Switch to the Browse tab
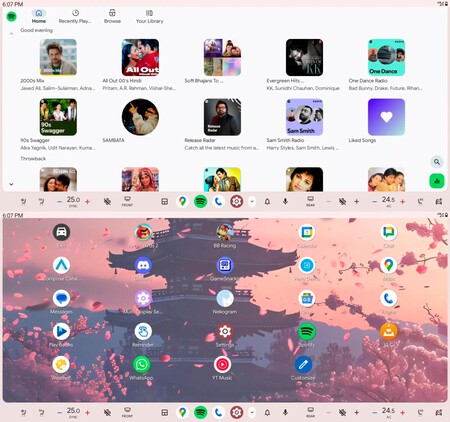Screen dimensions: 450x422 coord(112,16)
